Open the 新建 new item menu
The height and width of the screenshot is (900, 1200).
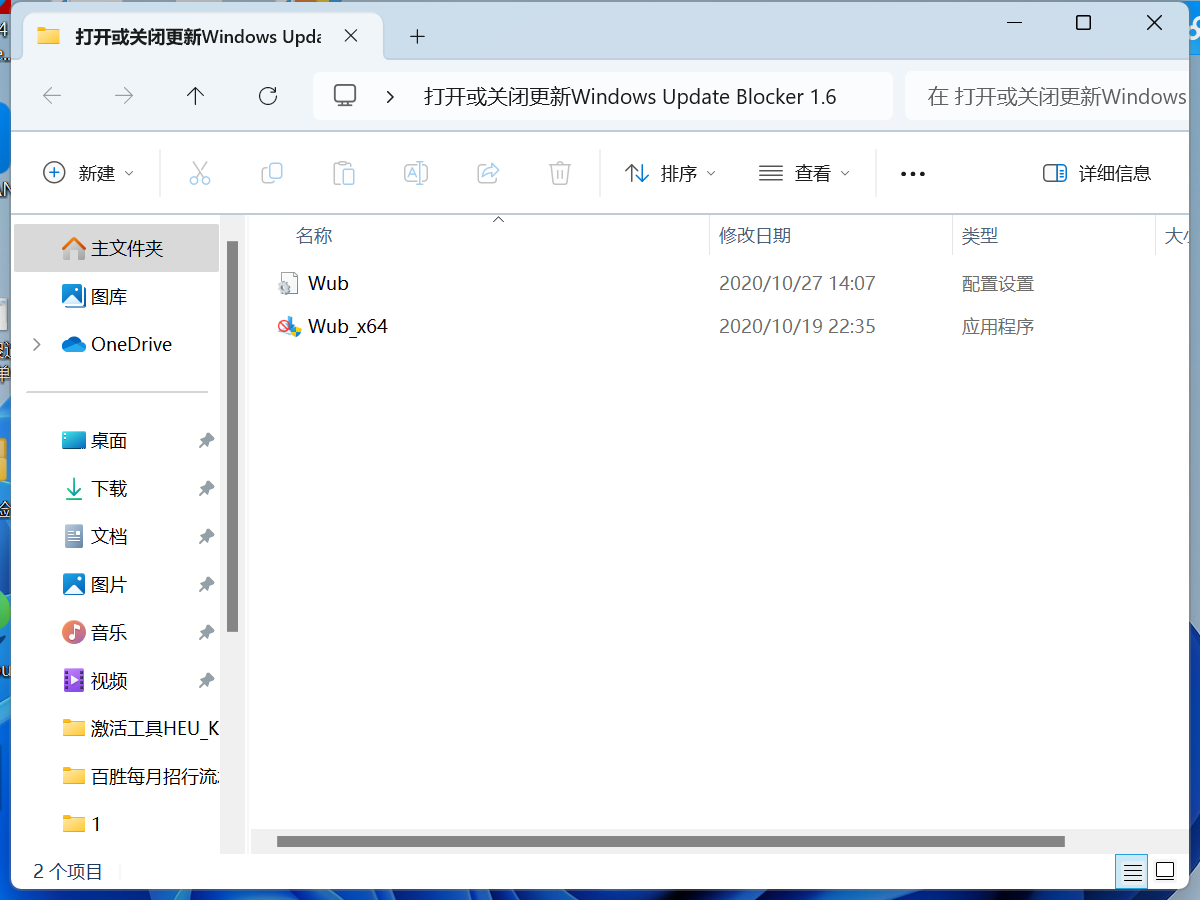pyautogui.click(x=89, y=172)
